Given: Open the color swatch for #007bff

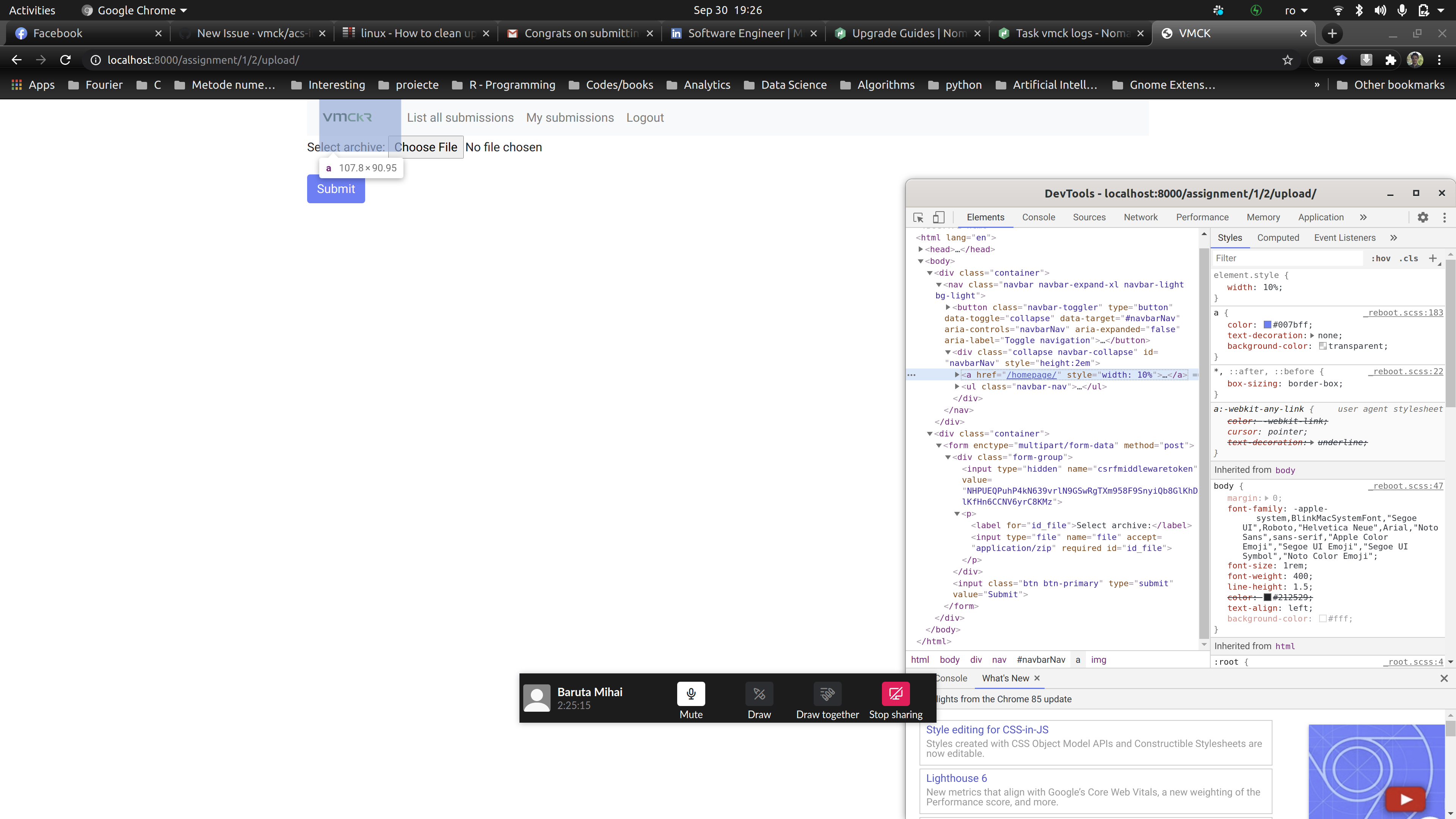Looking at the screenshot, I should (1267, 325).
